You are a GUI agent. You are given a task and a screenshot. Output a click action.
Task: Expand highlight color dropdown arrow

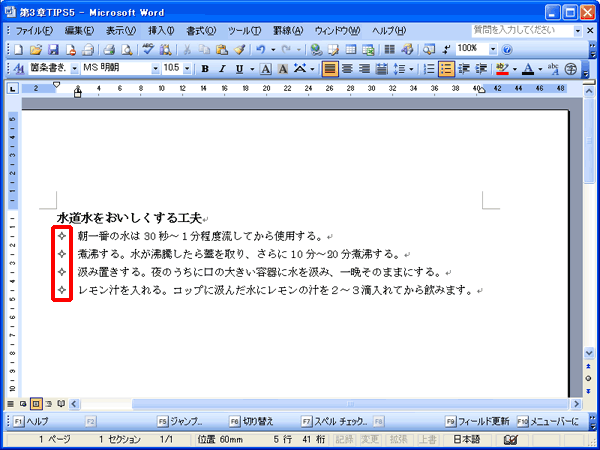515,69
